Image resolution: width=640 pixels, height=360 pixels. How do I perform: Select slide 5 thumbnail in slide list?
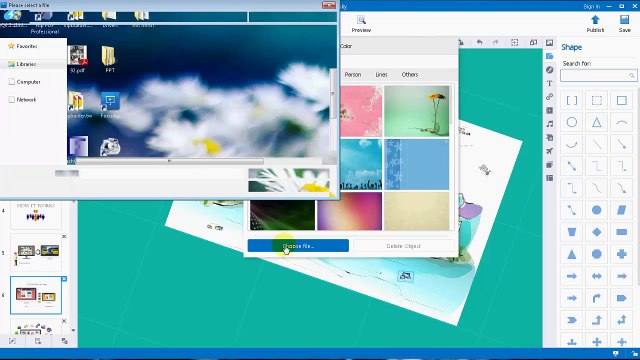tap(36, 253)
